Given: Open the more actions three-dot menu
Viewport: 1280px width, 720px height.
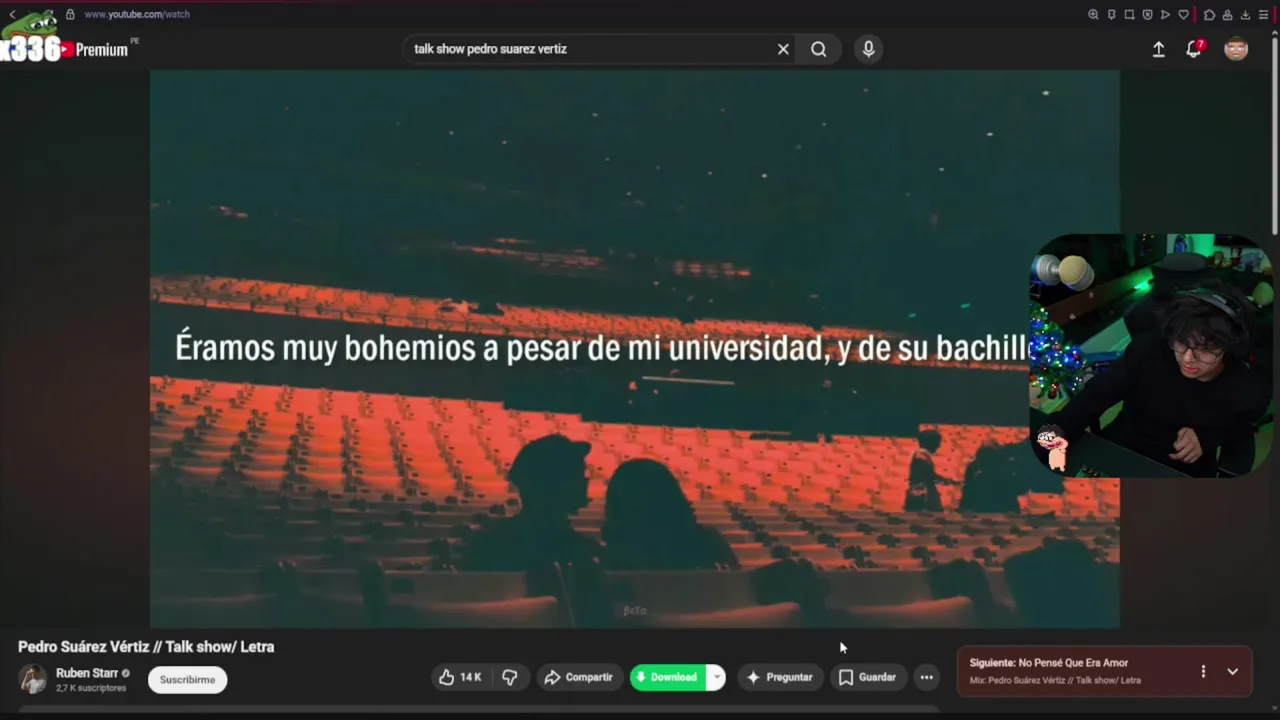Looking at the screenshot, I should click(927, 677).
